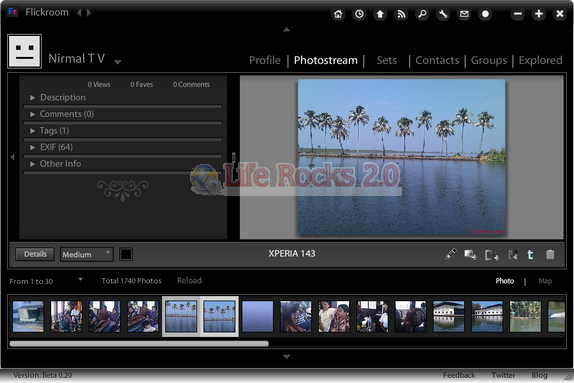Open the Blog link

540,375
